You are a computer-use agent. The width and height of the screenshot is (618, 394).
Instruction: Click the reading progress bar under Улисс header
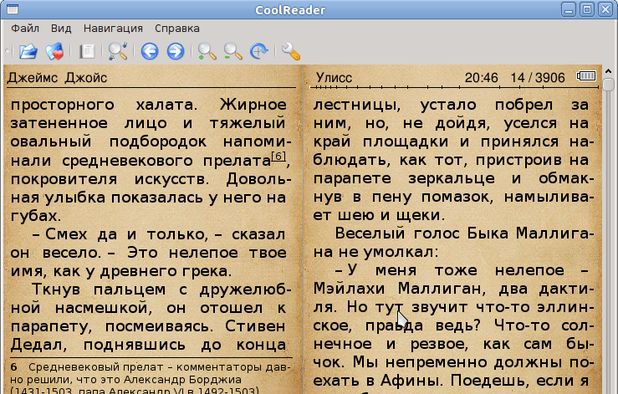[454, 87]
